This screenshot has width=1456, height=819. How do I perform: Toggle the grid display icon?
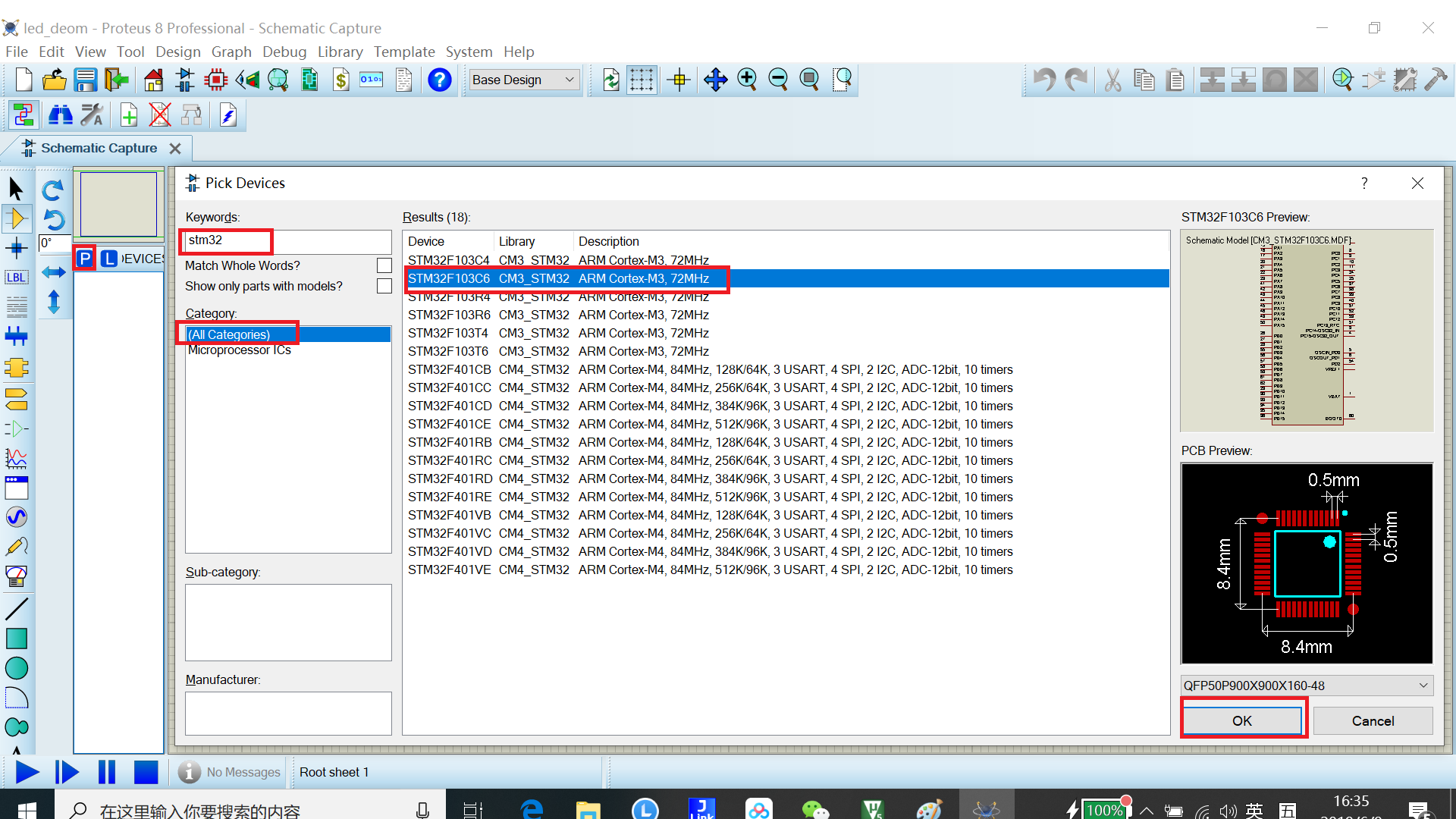point(642,80)
